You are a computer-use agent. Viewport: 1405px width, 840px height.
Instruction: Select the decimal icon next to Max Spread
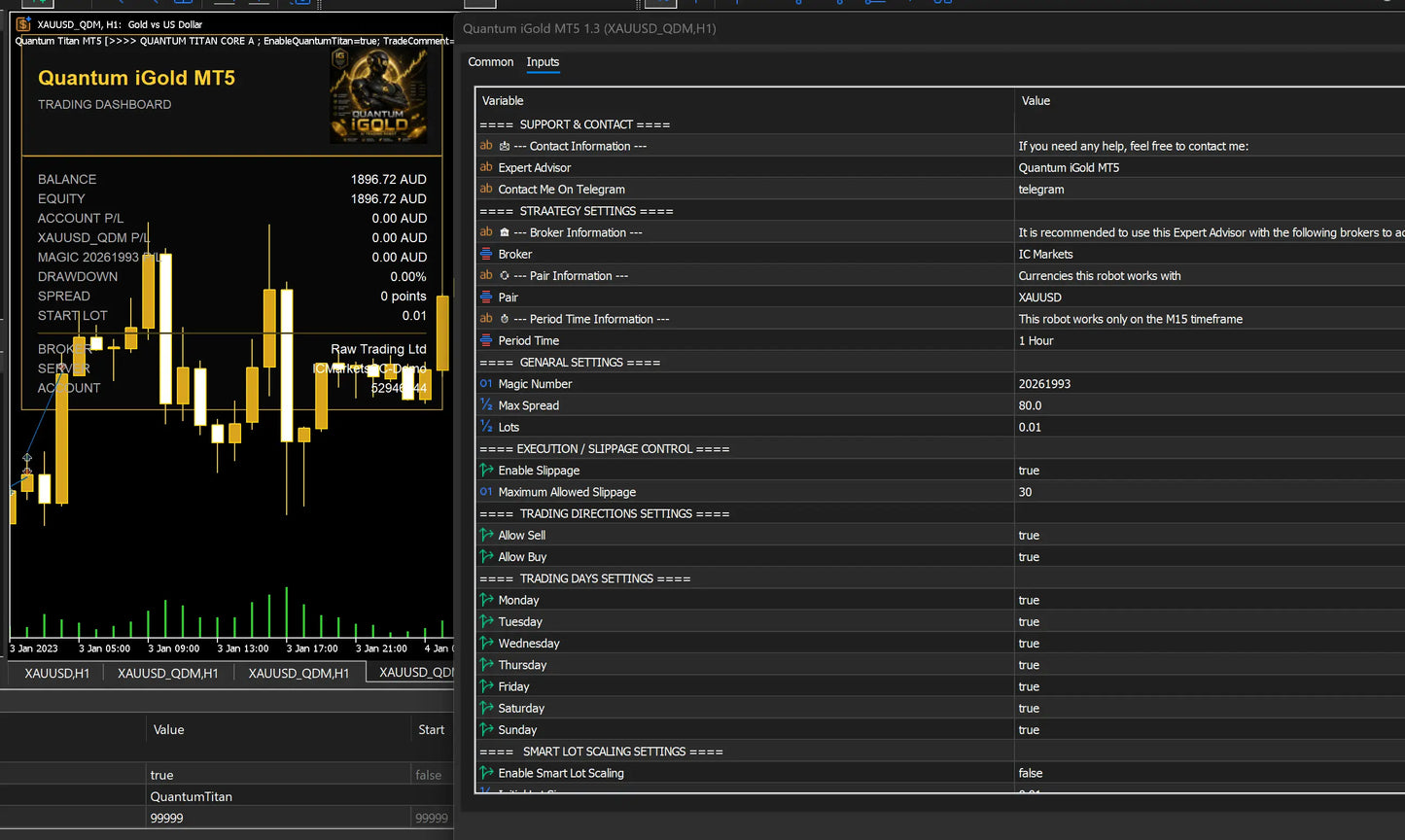click(x=486, y=405)
